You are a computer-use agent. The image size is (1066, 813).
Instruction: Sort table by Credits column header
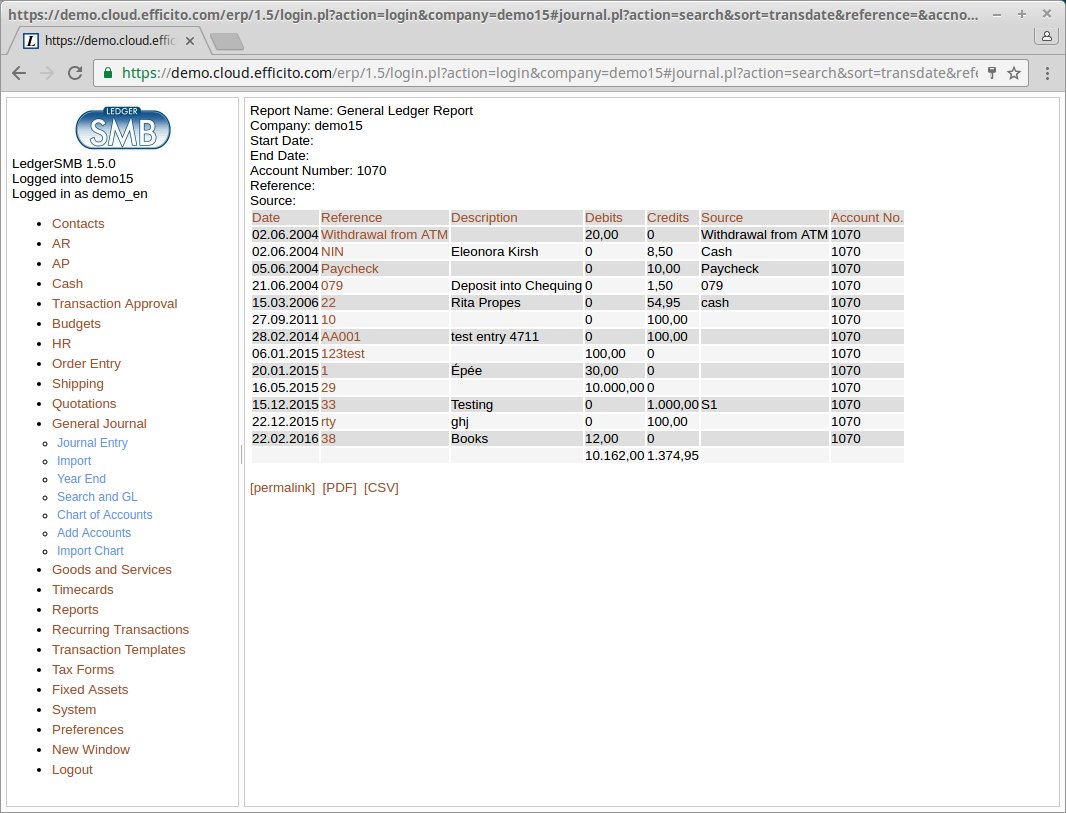click(668, 218)
